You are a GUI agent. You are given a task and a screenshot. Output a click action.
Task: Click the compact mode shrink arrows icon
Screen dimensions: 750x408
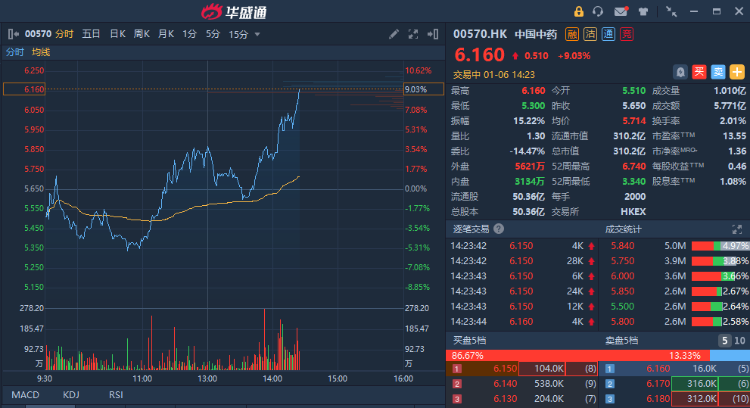pos(671,11)
